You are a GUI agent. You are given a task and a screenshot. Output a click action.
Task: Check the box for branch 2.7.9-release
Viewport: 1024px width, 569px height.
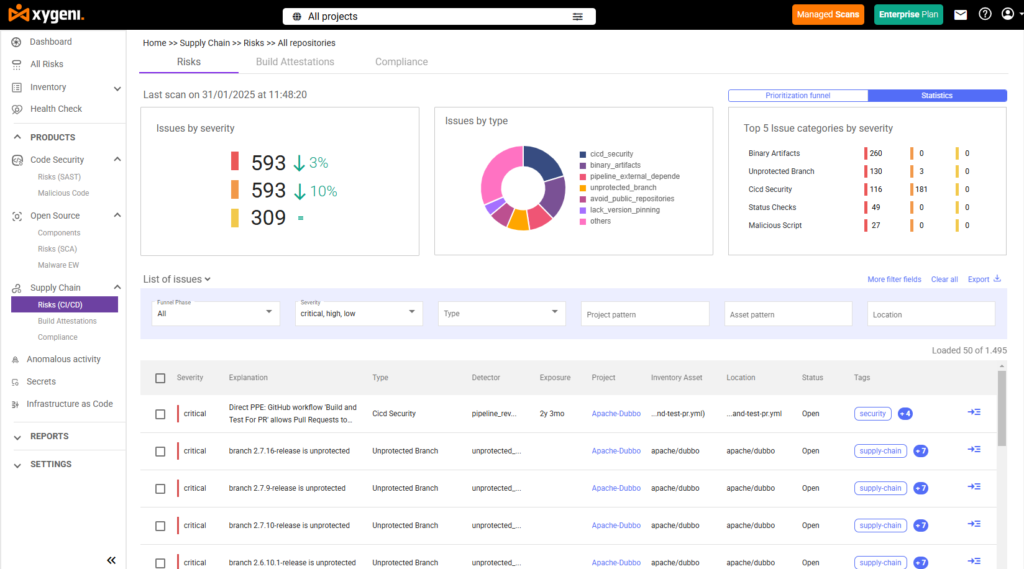click(x=160, y=489)
